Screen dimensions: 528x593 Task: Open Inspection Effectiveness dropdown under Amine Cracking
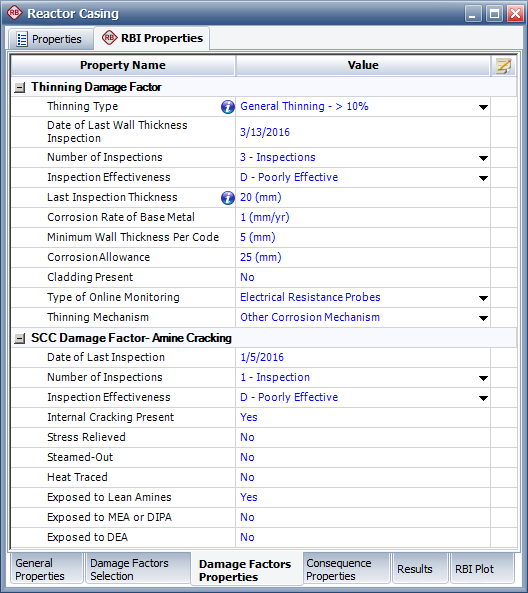(x=483, y=398)
